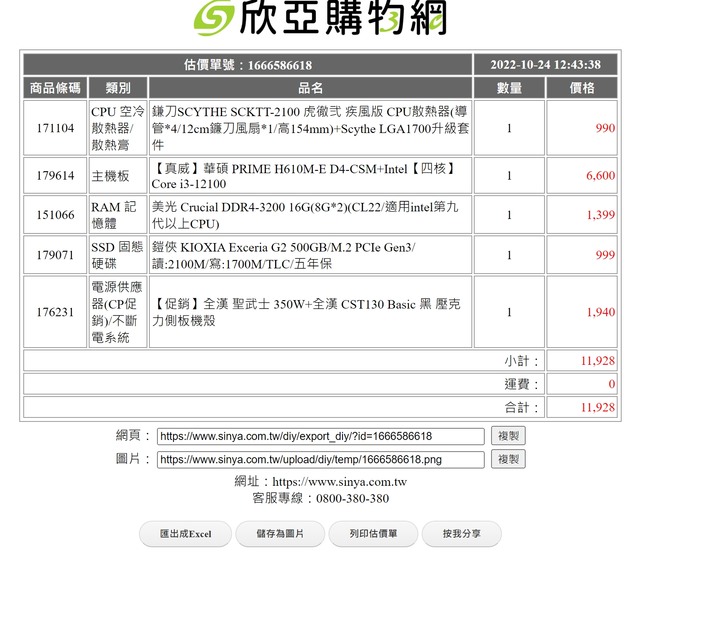This screenshot has width=720, height=632.
Task: Click product barcode 179614
Action: click(55, 175)
